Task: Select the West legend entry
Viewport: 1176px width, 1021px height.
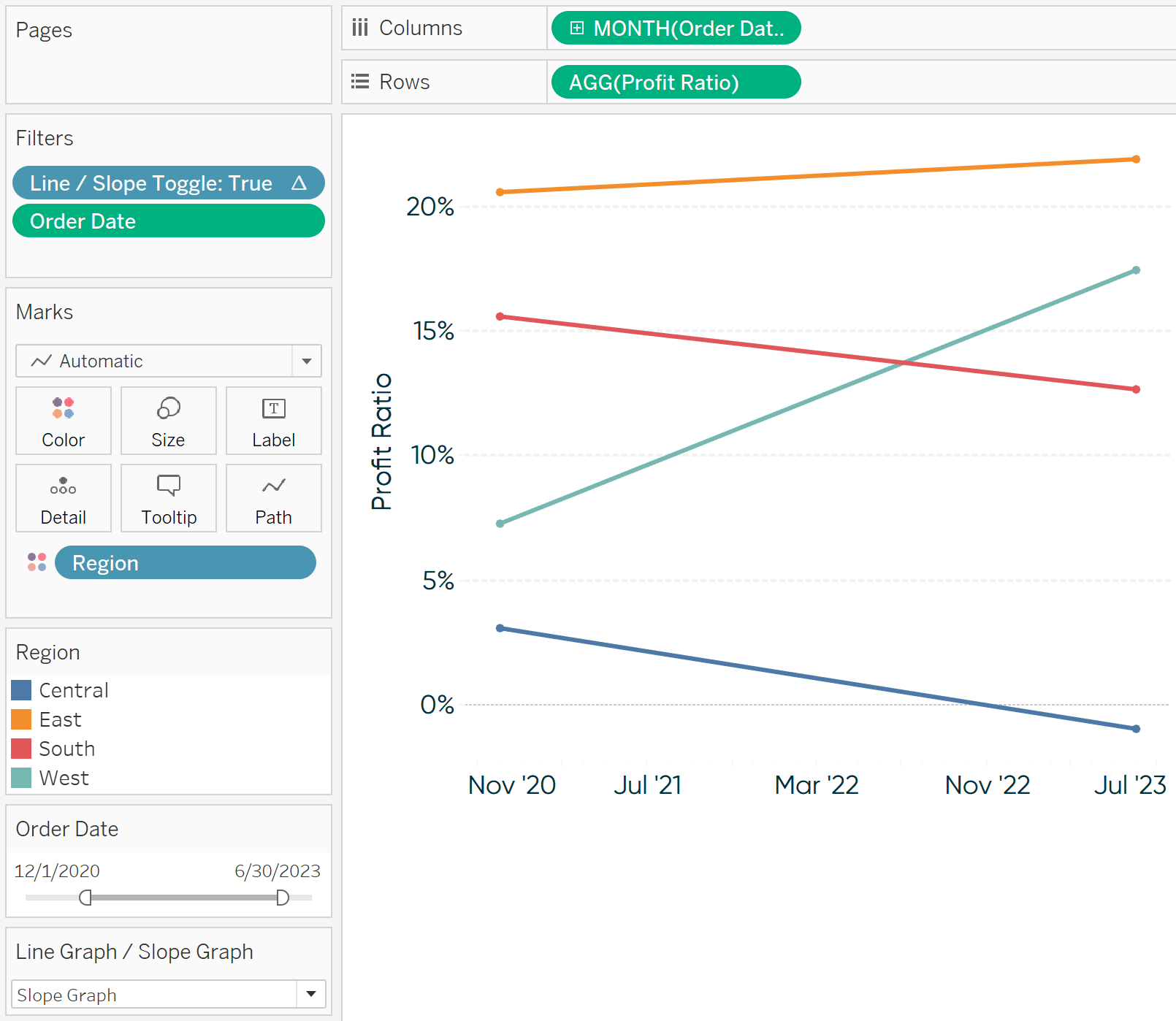Action: [x=64, y=778]
